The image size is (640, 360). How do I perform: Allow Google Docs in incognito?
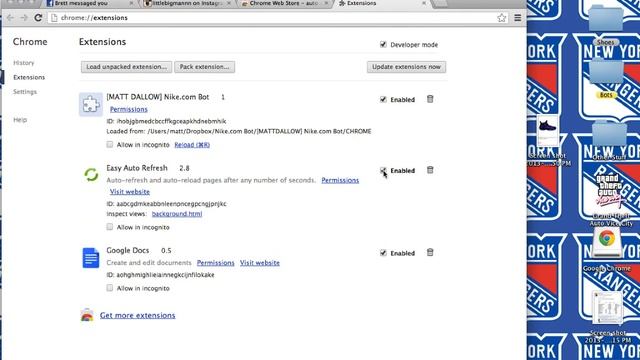tap(109, 288)
